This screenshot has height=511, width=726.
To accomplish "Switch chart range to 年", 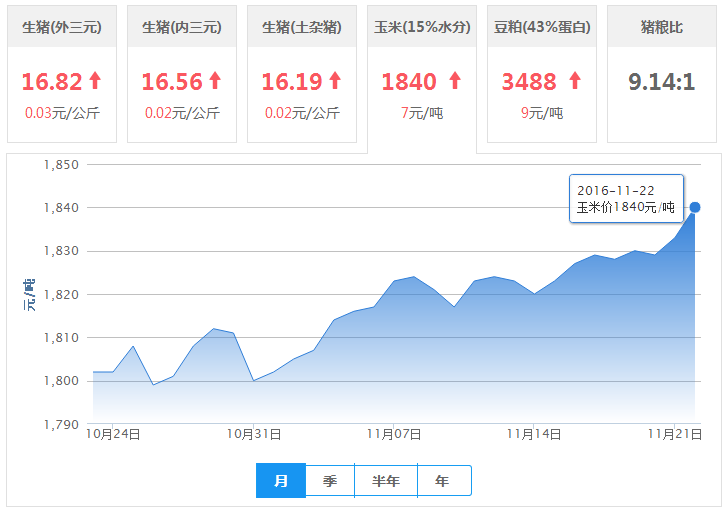I will [x=444, y=480].
